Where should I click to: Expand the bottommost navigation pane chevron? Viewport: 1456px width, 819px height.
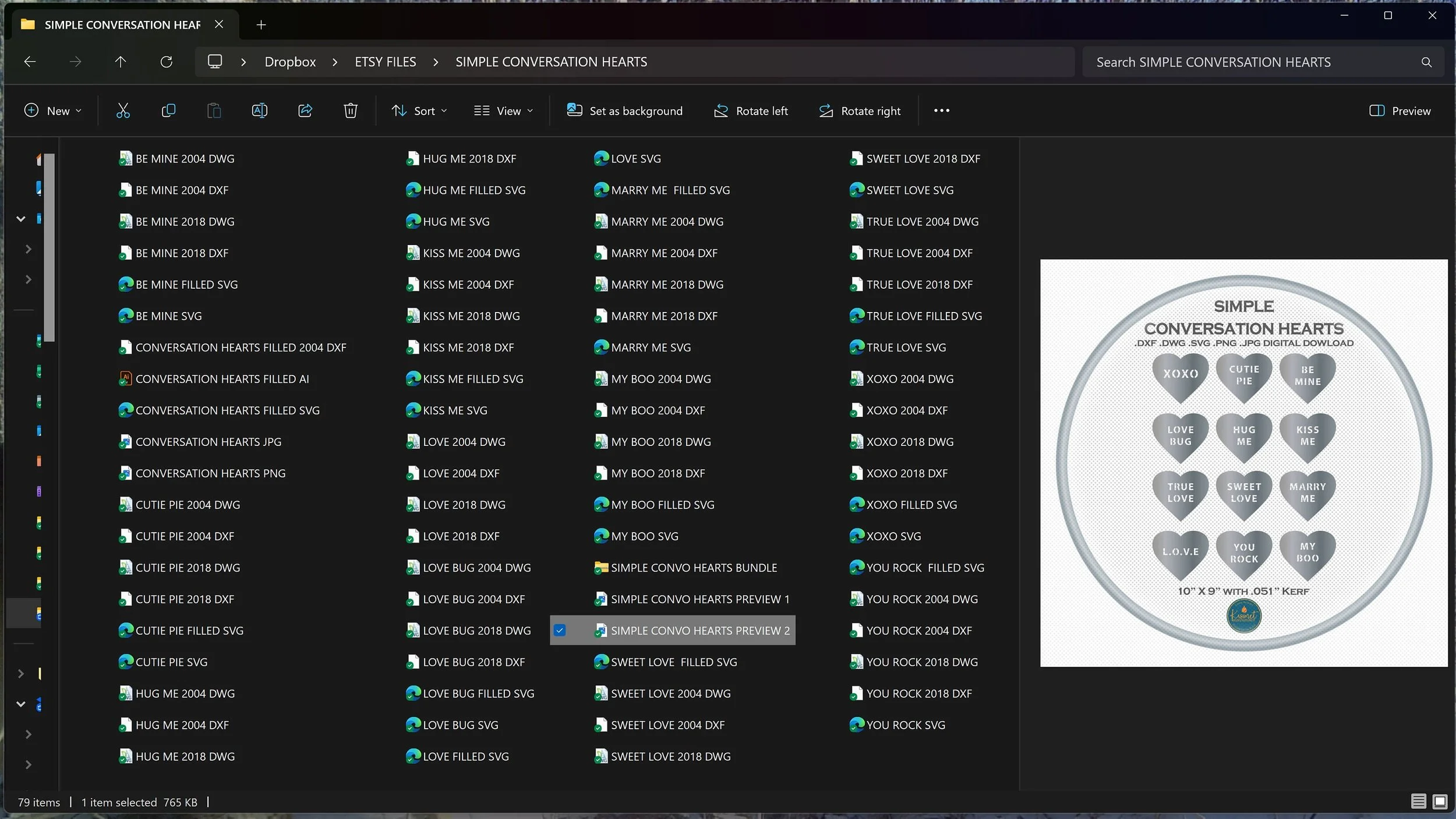(x=28, y=765)
